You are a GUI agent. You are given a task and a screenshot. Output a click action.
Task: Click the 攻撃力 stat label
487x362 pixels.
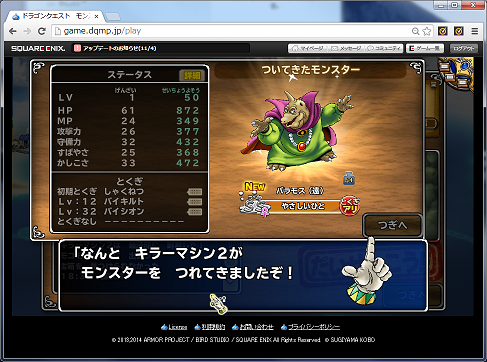coord(69,131)
